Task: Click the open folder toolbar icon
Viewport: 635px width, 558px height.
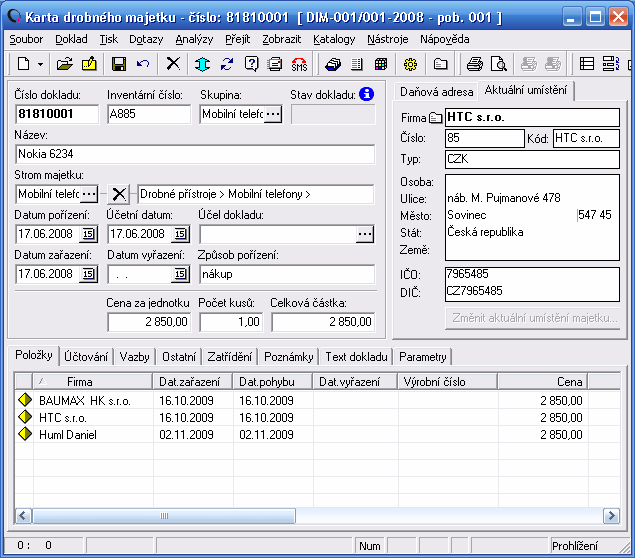Action: [x=64, y=64]
